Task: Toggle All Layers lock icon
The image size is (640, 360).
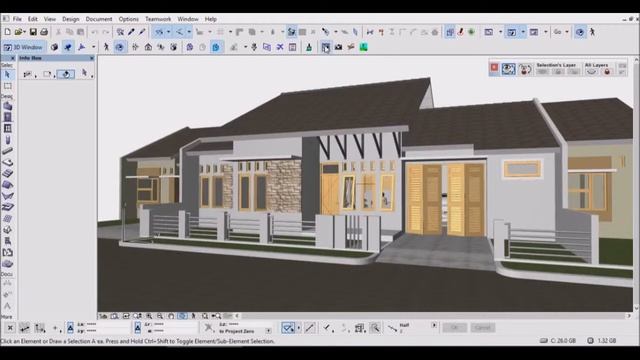Action: [x=607, y=72]
